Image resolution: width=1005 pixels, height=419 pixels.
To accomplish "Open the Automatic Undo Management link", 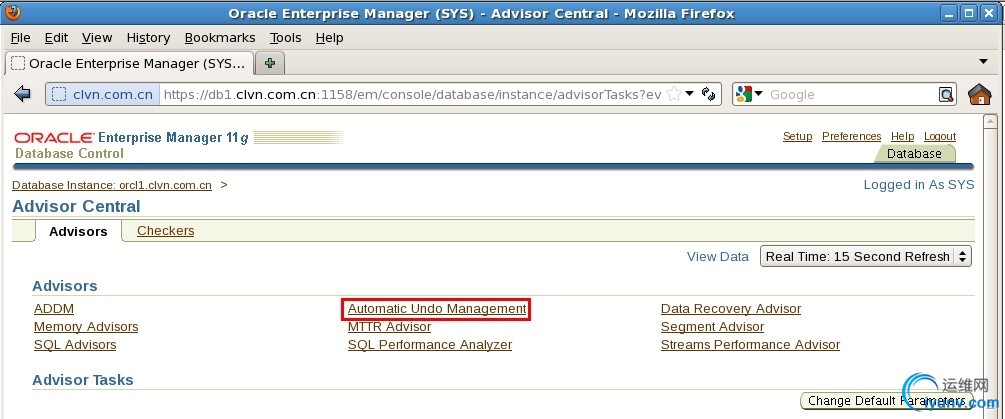I will click(437, 309).
